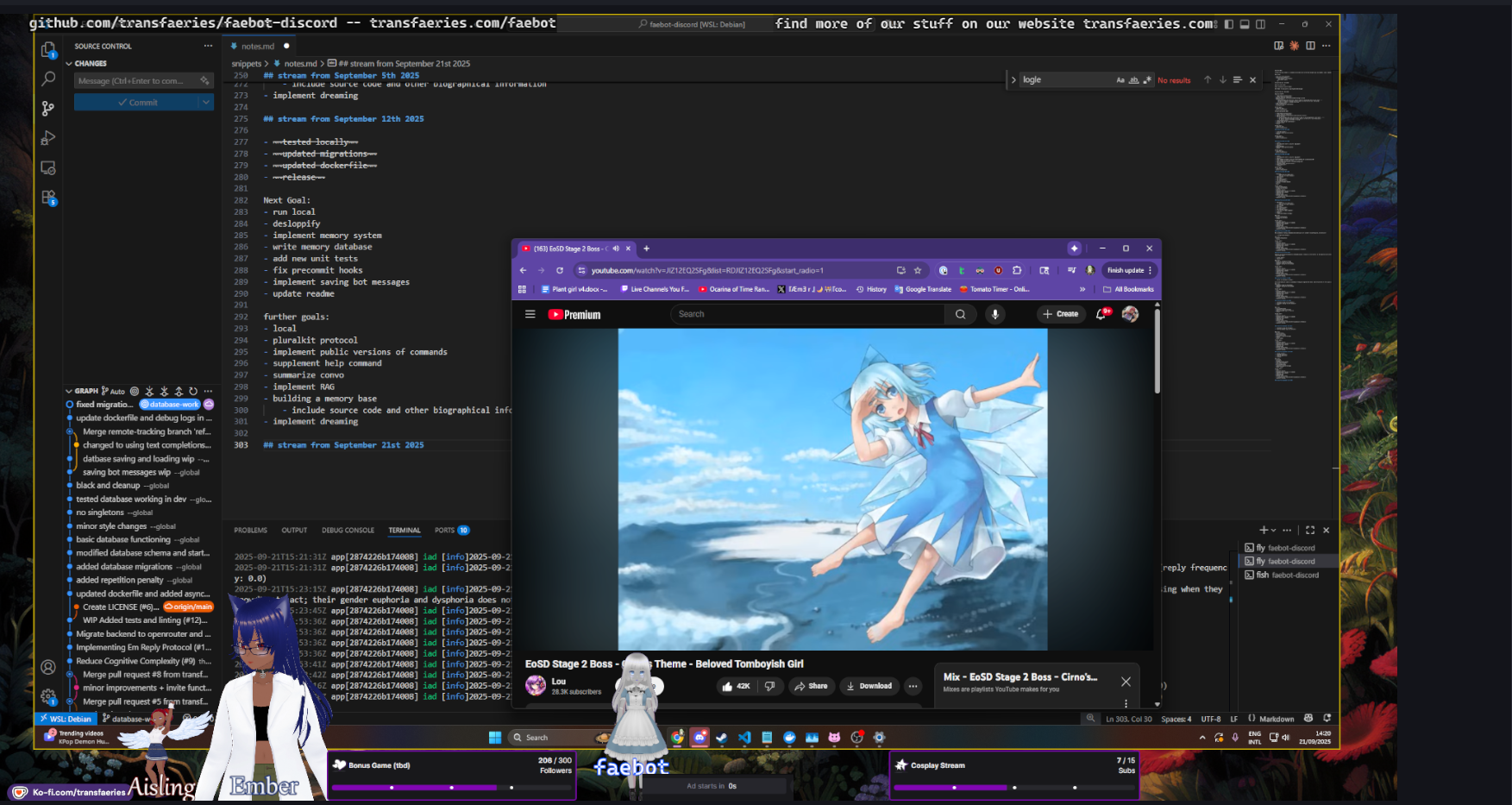
Task: Collapse the Graph section
Action: pyautogui.click(x=69, y=391)
